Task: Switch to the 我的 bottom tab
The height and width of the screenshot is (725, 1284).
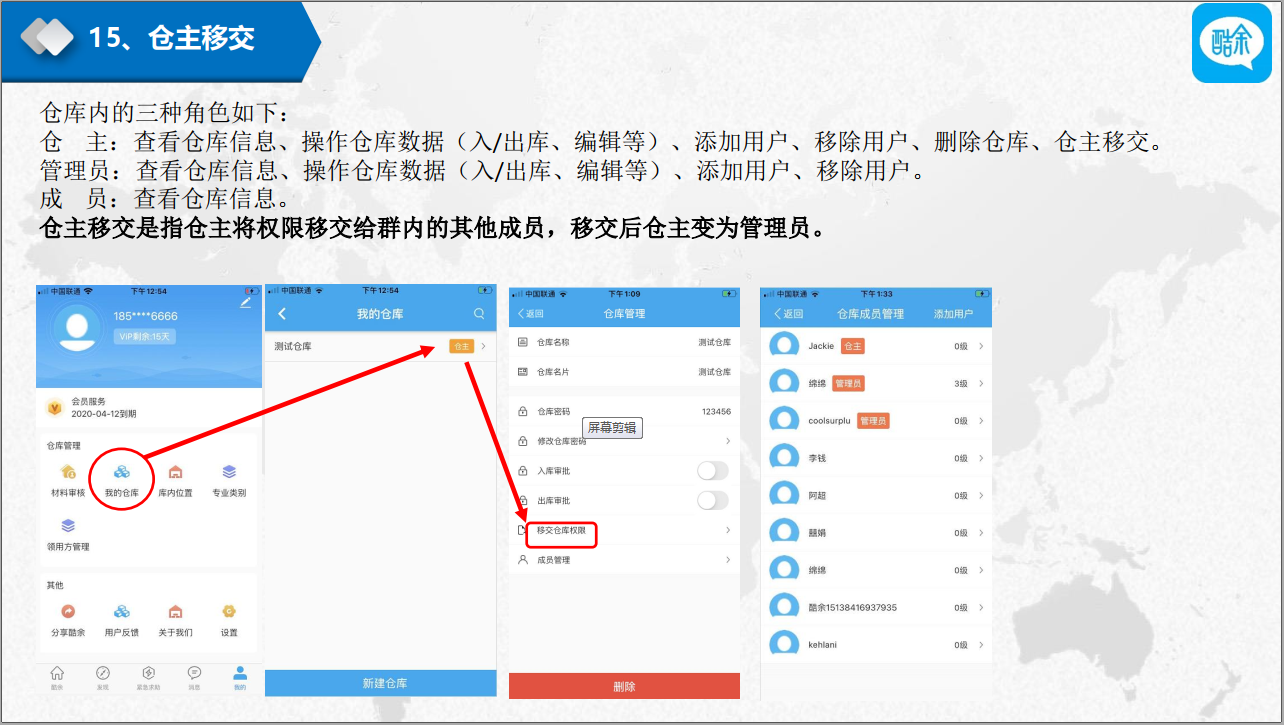Action: [x=240, y=677]
